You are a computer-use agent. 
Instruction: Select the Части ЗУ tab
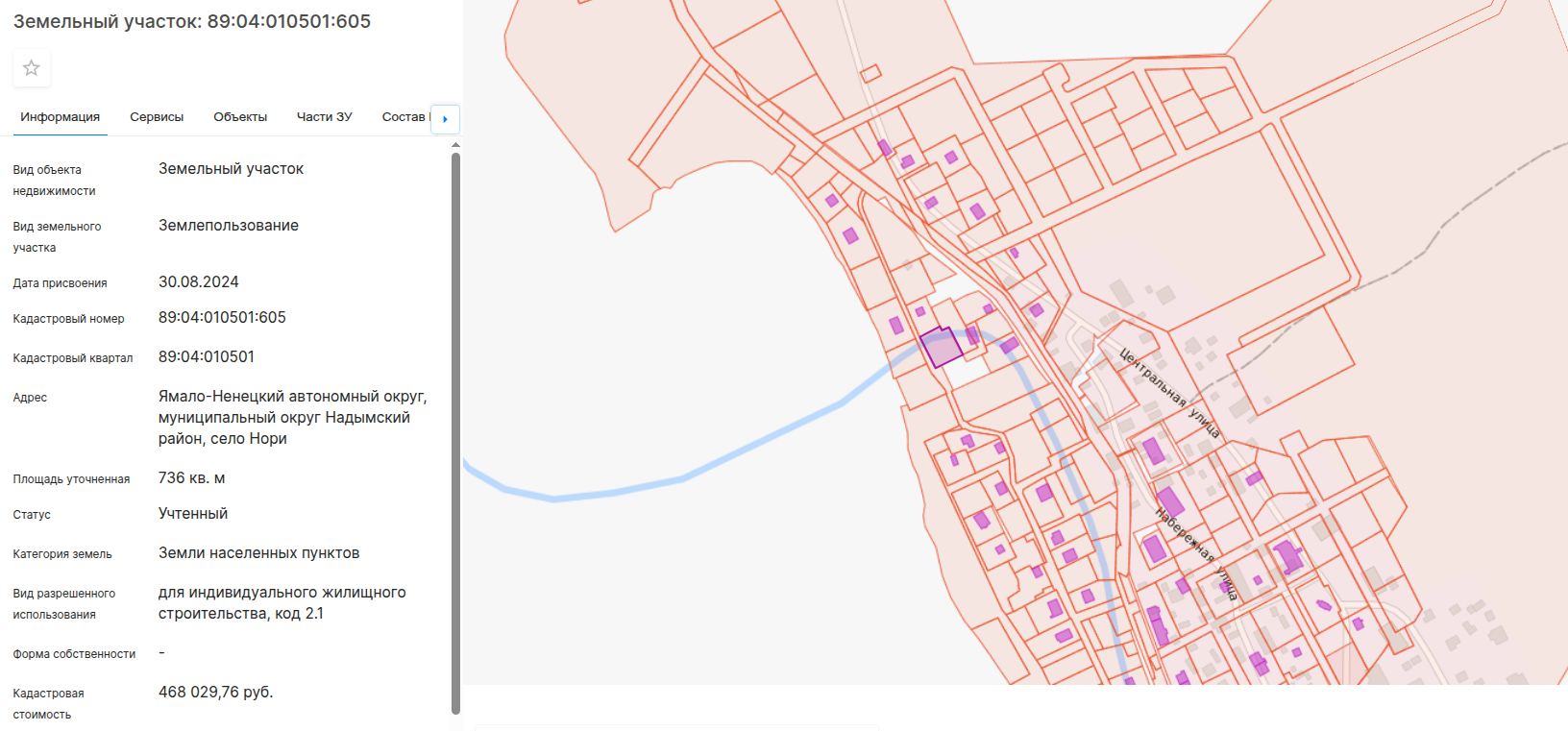(324, 117)
